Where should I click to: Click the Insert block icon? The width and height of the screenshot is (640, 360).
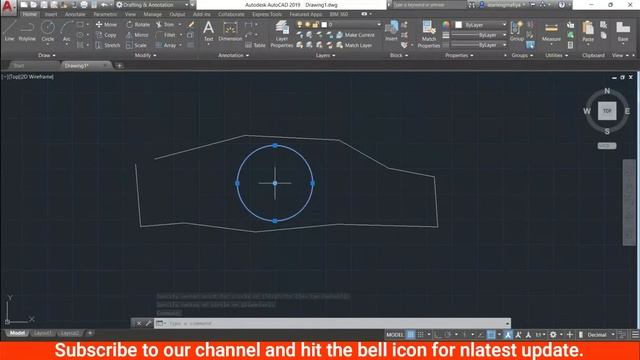tap(391, 31)
